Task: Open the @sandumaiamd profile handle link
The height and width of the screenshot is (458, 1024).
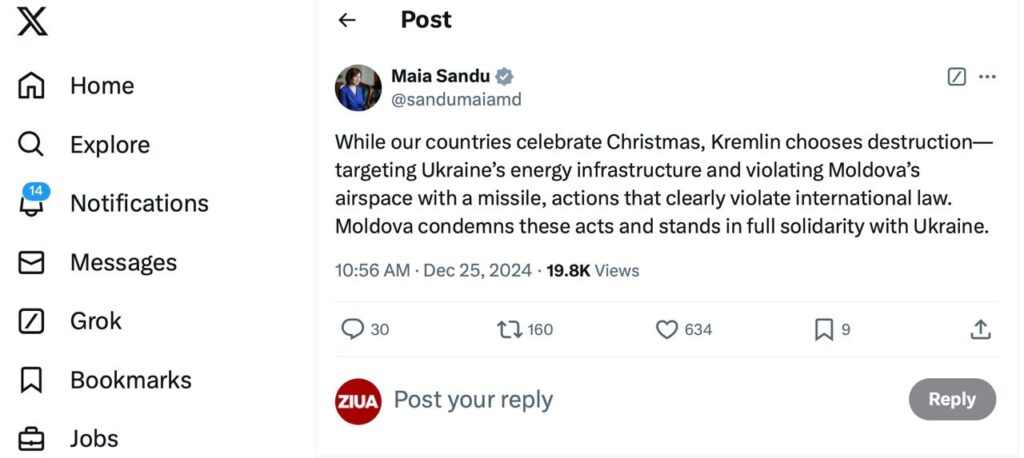Action: coord(456,100)
